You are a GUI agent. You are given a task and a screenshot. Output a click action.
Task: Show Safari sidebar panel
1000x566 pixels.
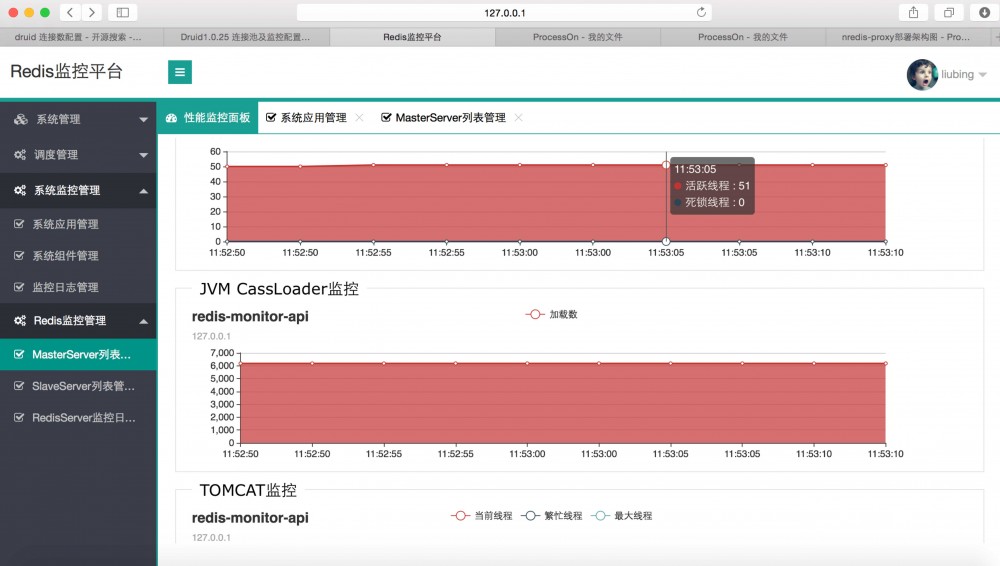tap(123, 12)
